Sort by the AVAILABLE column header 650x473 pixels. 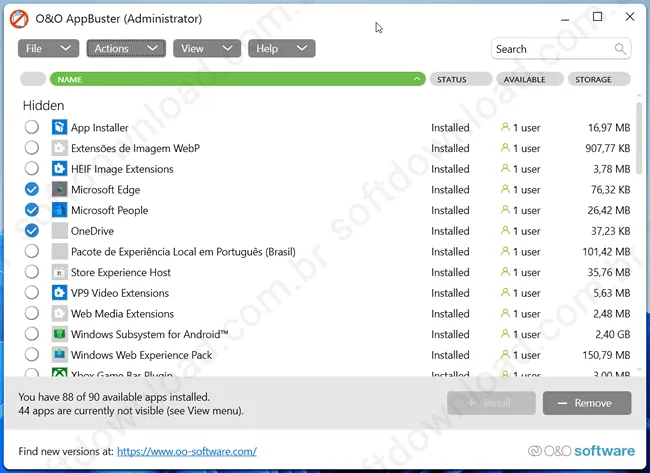530,79
